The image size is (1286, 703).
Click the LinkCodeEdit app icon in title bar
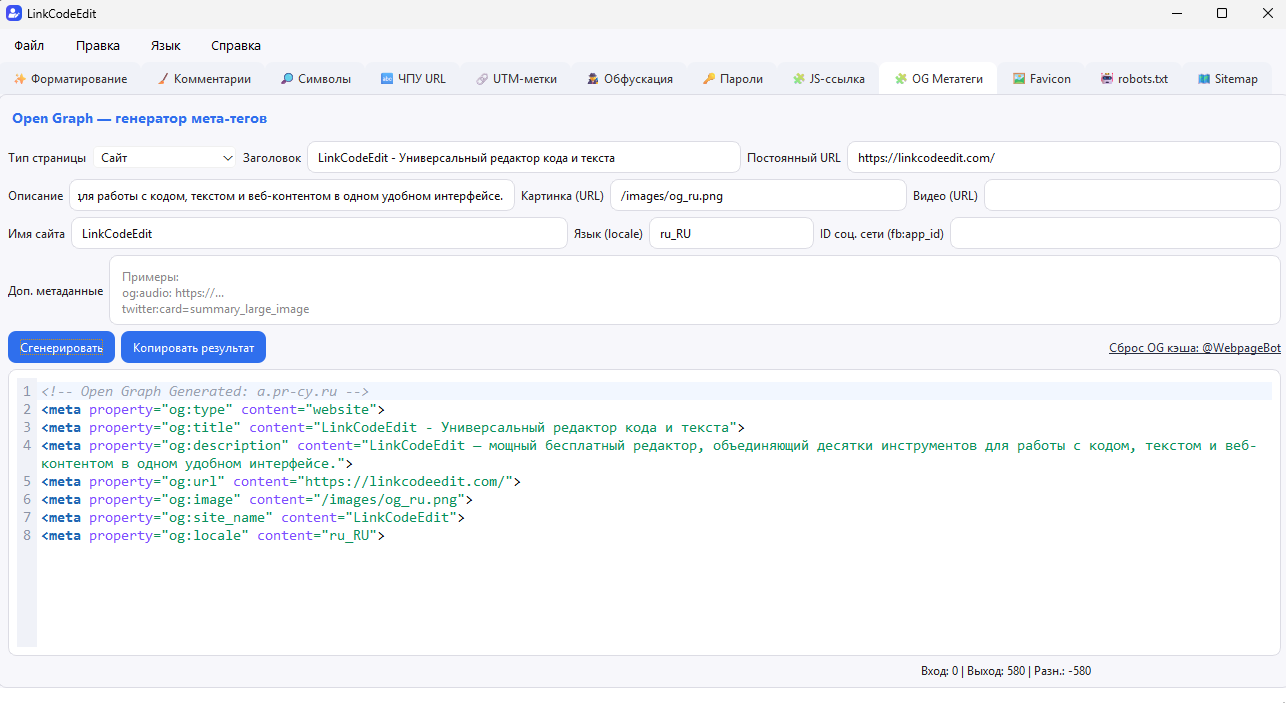tap(14, 14)
